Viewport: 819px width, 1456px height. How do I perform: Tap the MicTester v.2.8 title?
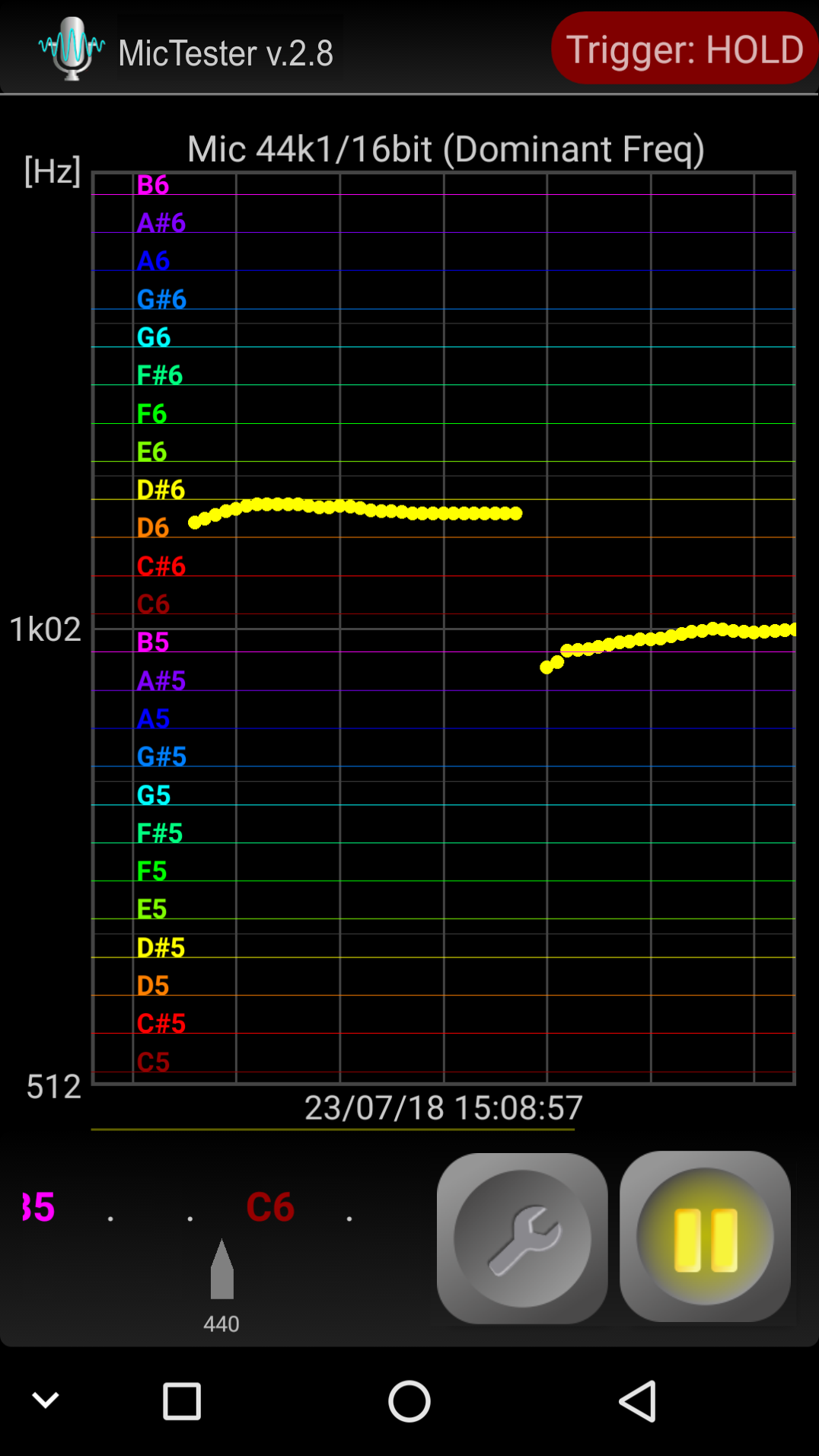pos(225,53)
